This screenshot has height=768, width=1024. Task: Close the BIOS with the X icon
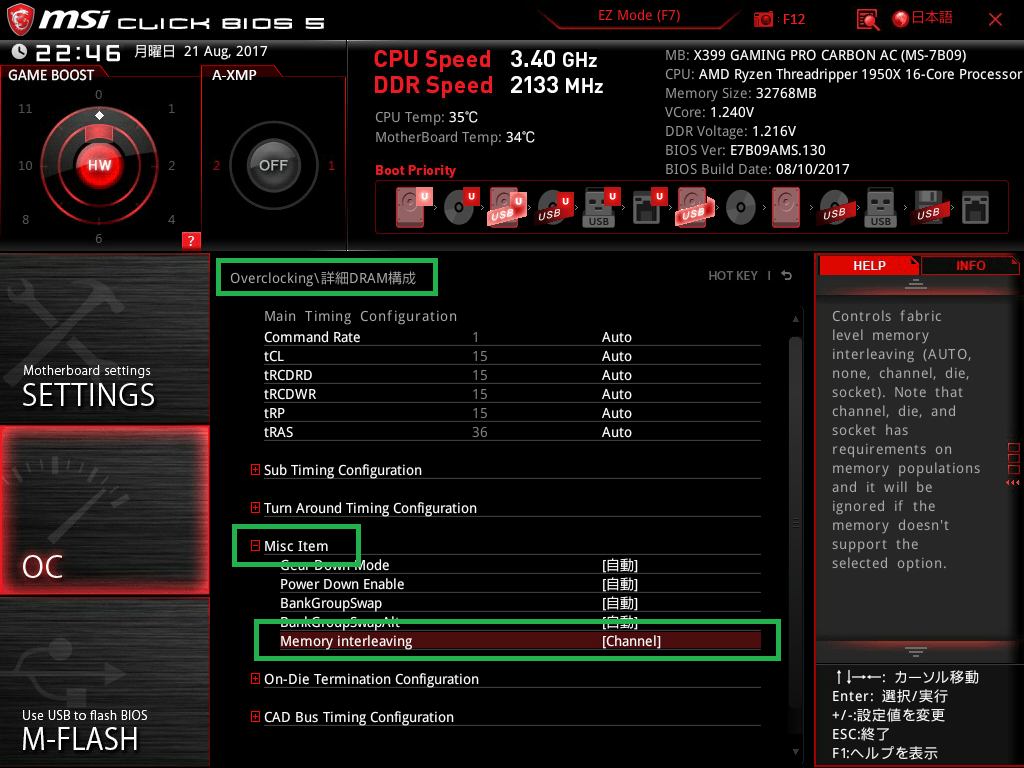(995, 20)
